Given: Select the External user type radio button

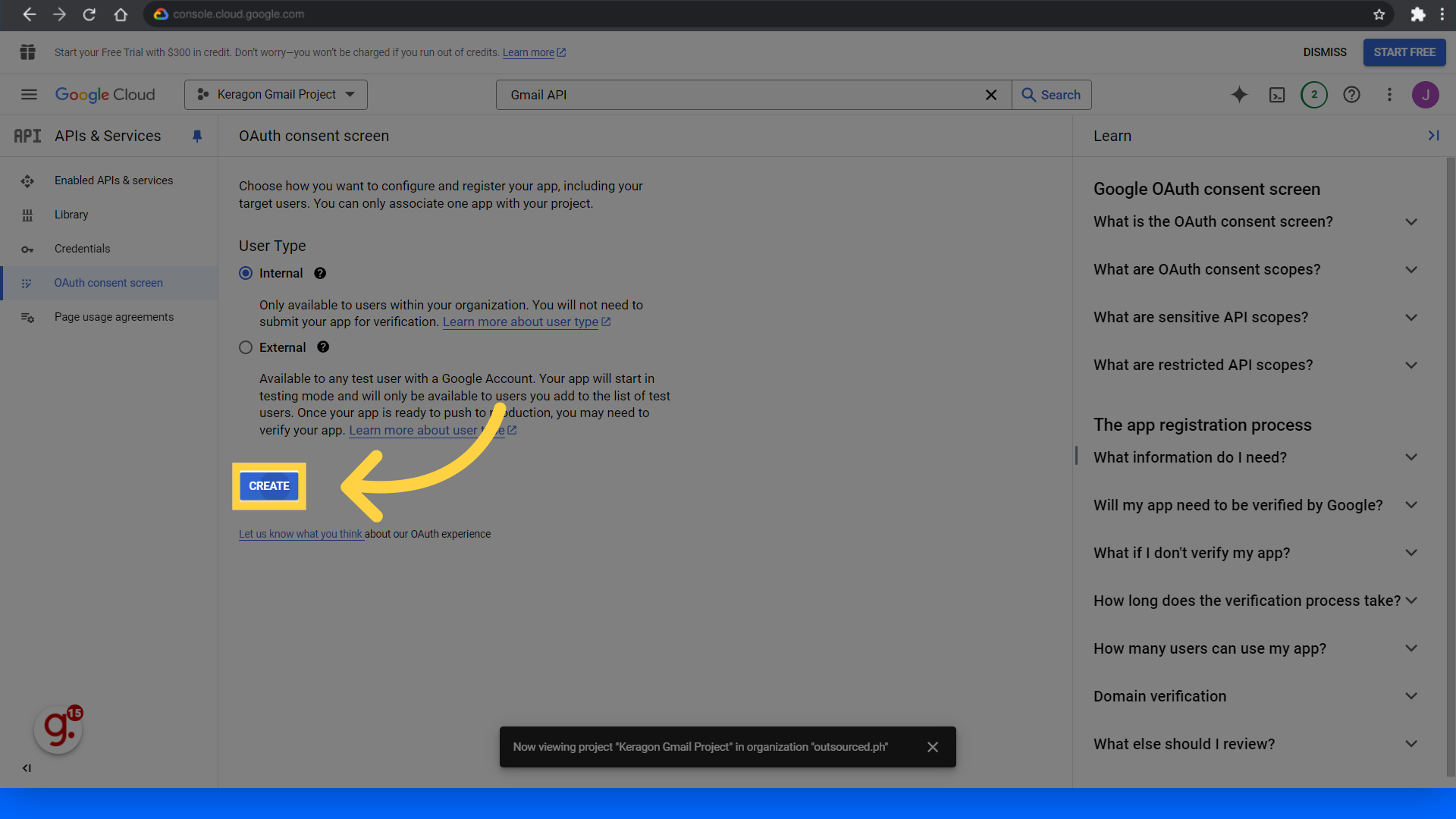Looking at the screenshot, I should 246,347.
